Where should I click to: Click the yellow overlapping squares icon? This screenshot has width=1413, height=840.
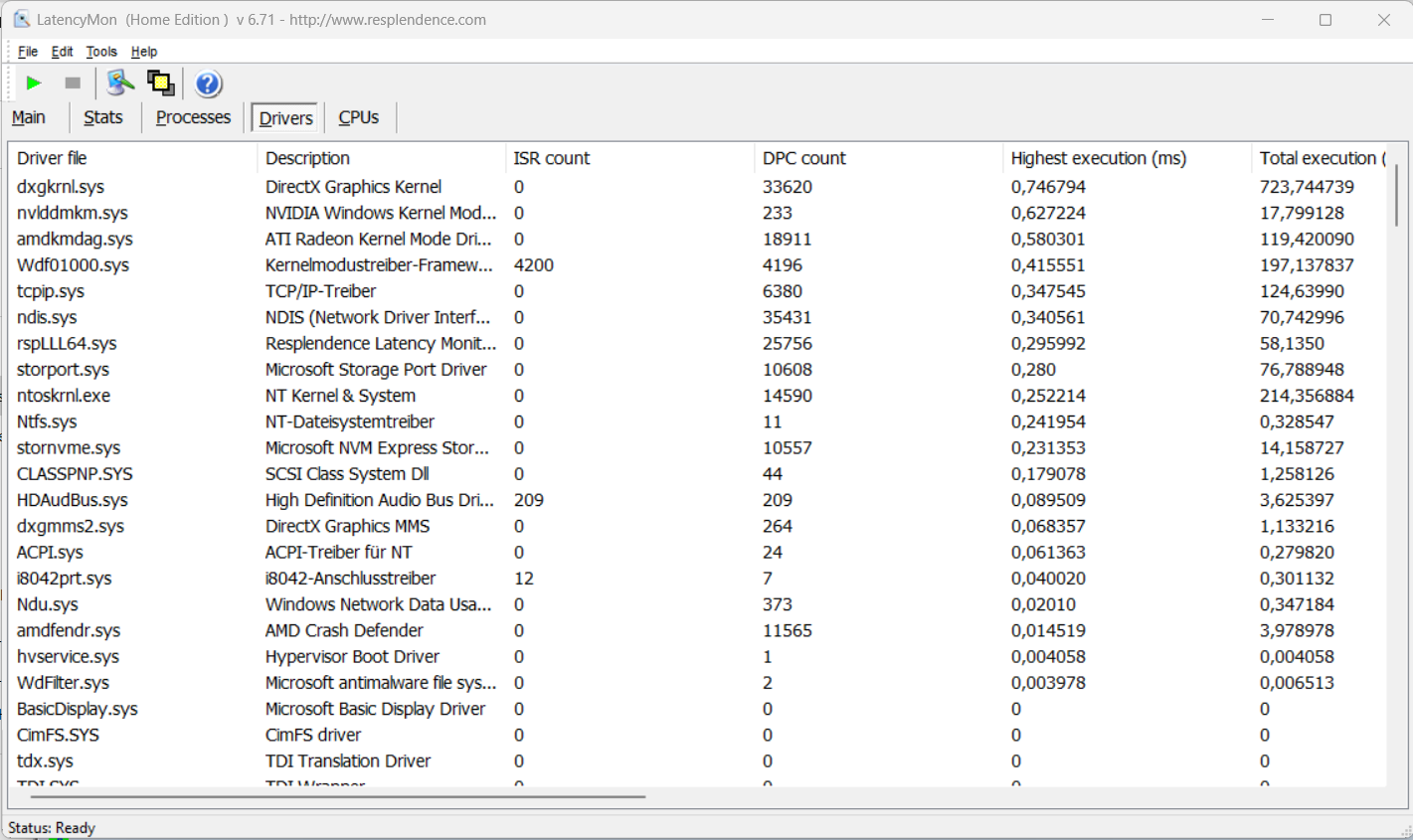point(160,84)
